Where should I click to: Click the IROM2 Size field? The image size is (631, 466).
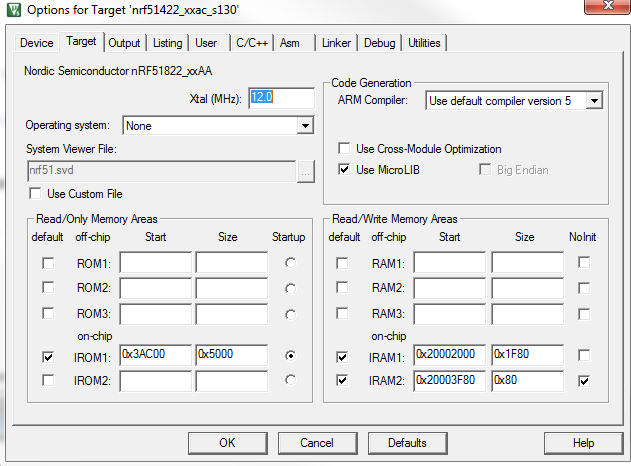click(232, 381)
